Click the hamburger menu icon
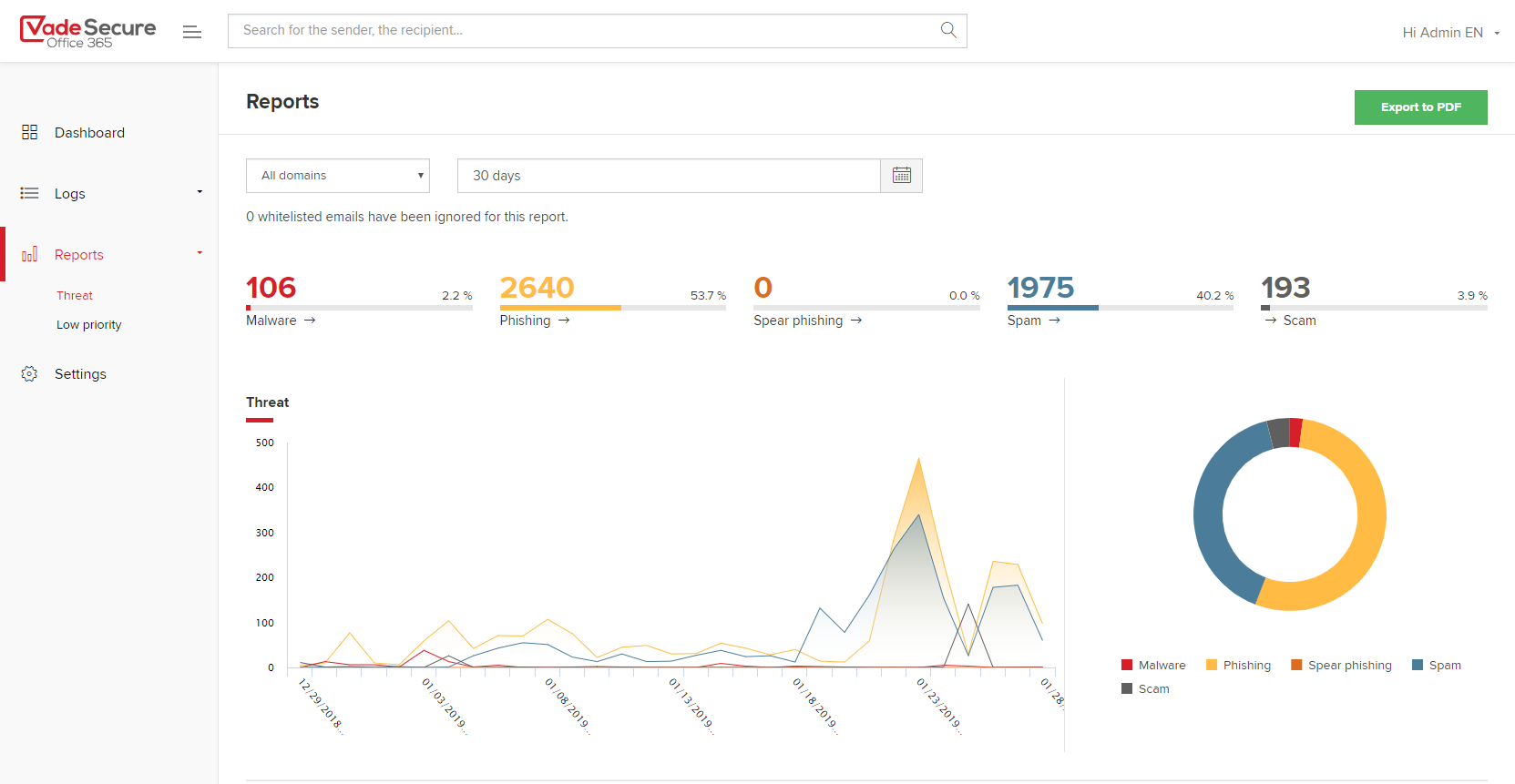Screen dimensions: 1515x784 click(x=192, y=32)
